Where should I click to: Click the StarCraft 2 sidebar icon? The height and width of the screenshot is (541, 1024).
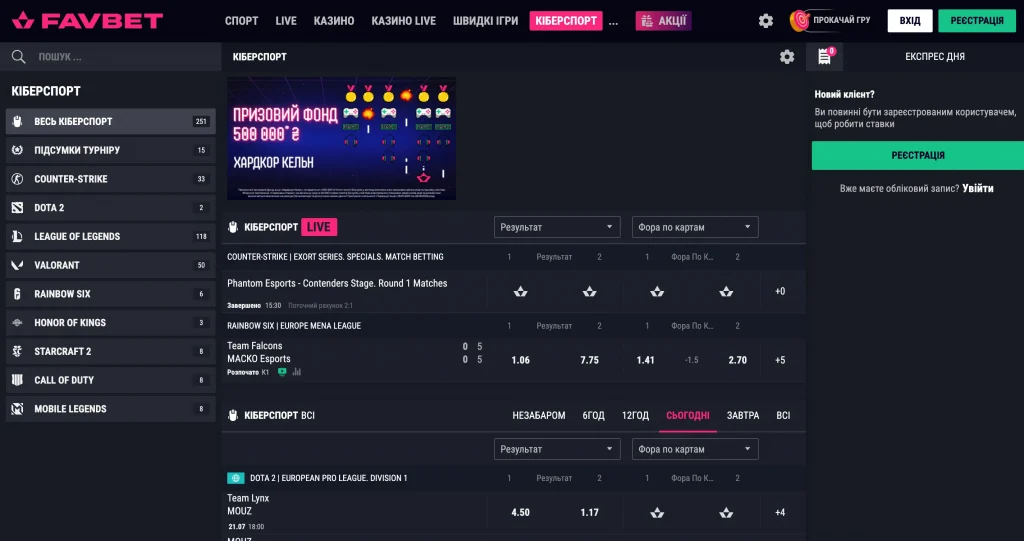pos(18,352)
